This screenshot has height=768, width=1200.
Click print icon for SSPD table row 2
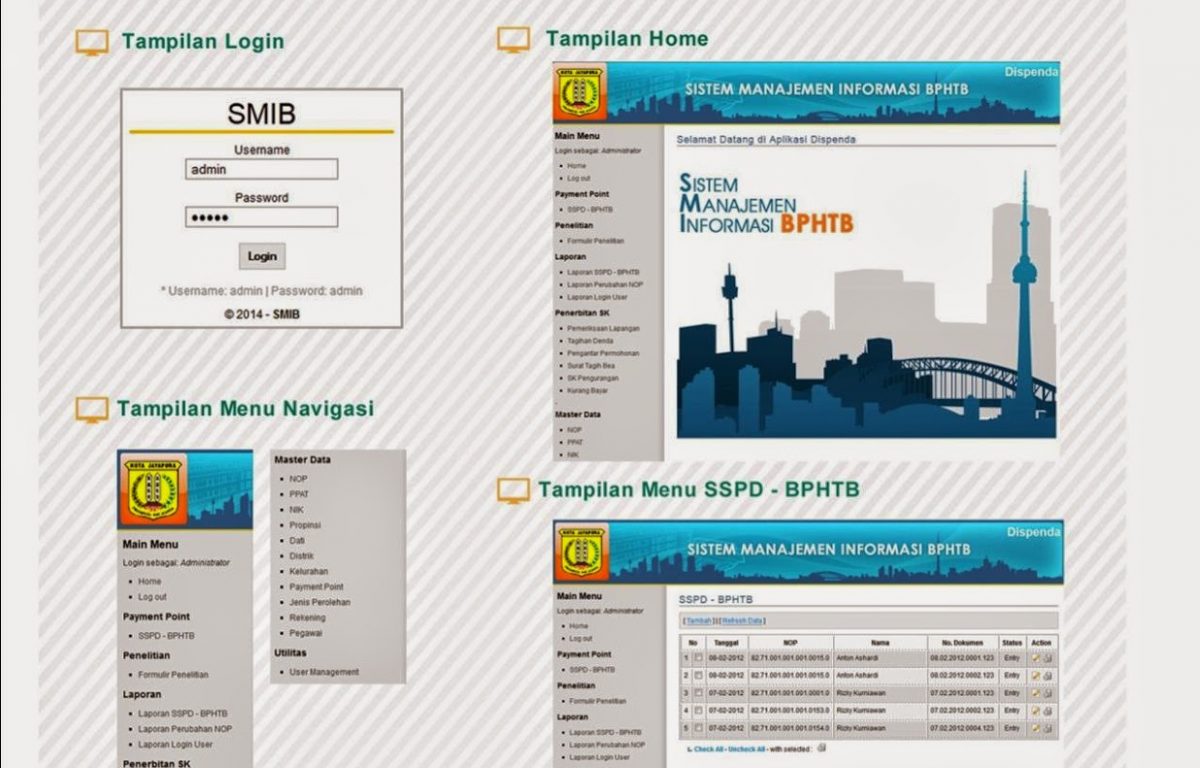point(1048,676)
